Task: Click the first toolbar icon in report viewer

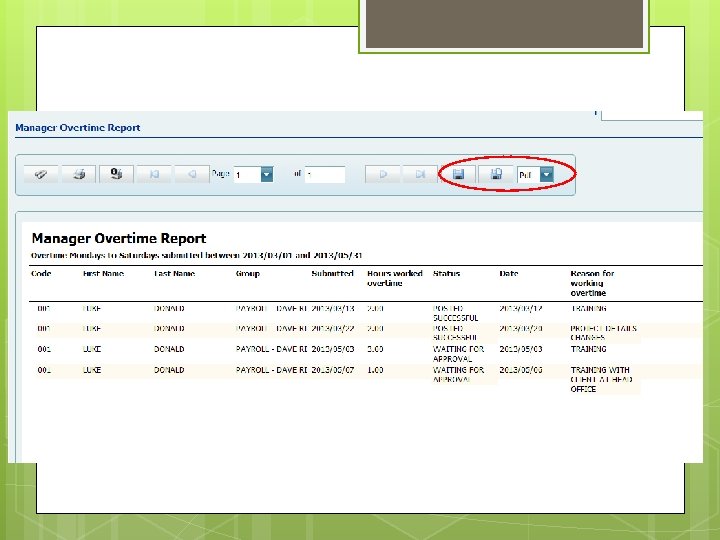Action: tap(41, 174)
